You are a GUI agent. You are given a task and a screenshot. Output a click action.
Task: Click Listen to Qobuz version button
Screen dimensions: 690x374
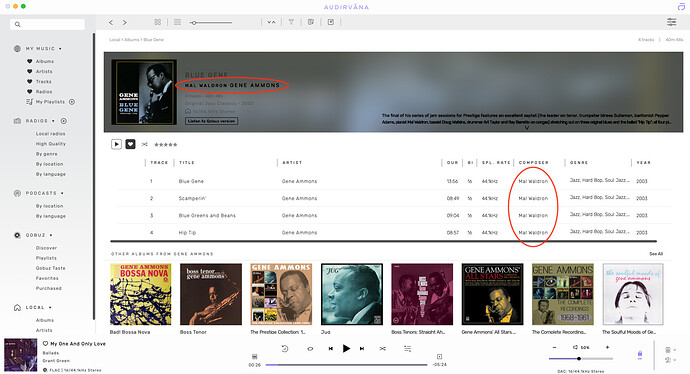212,121
